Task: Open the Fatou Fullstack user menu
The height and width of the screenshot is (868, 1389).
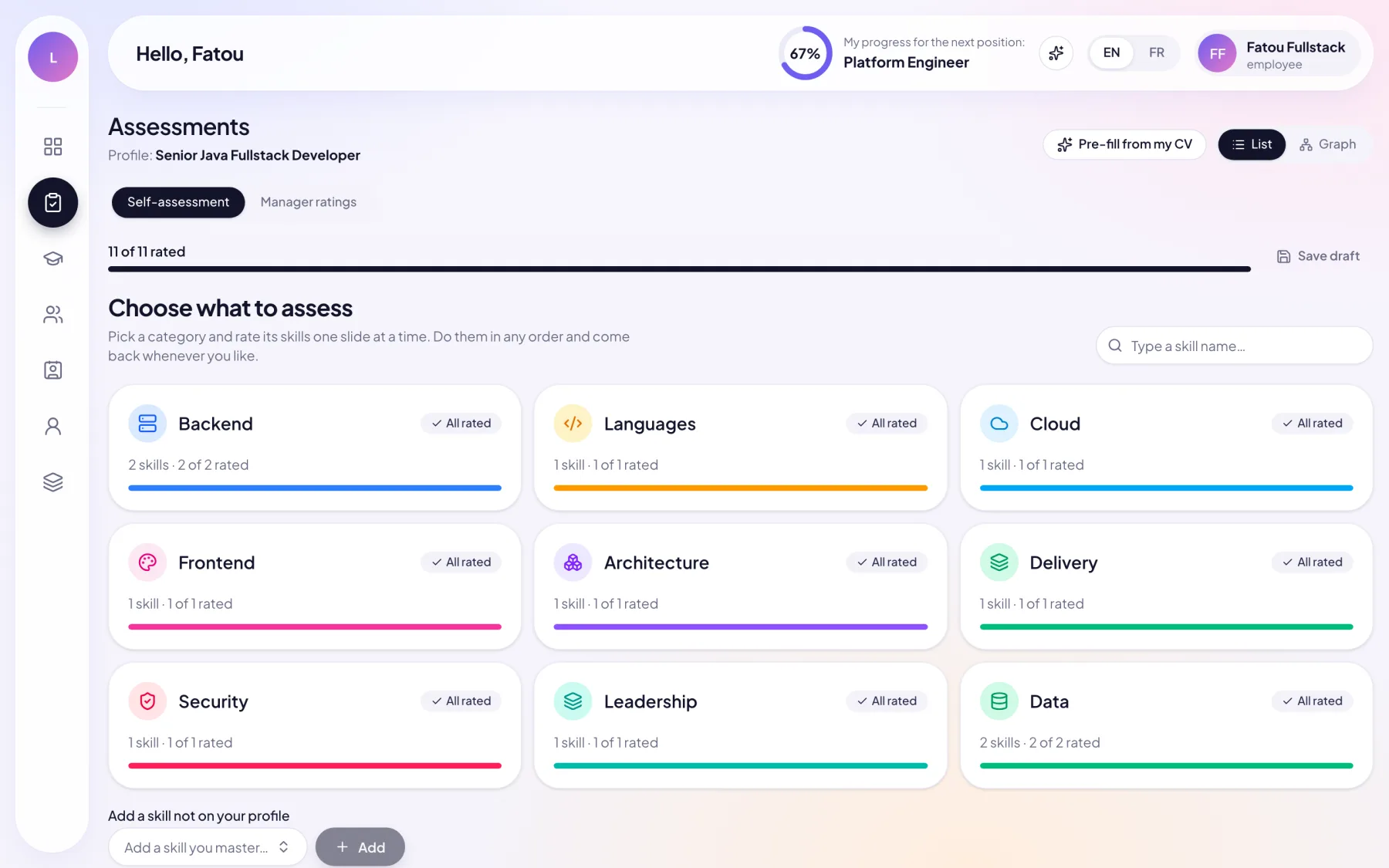Action: tap(1278, 54)
